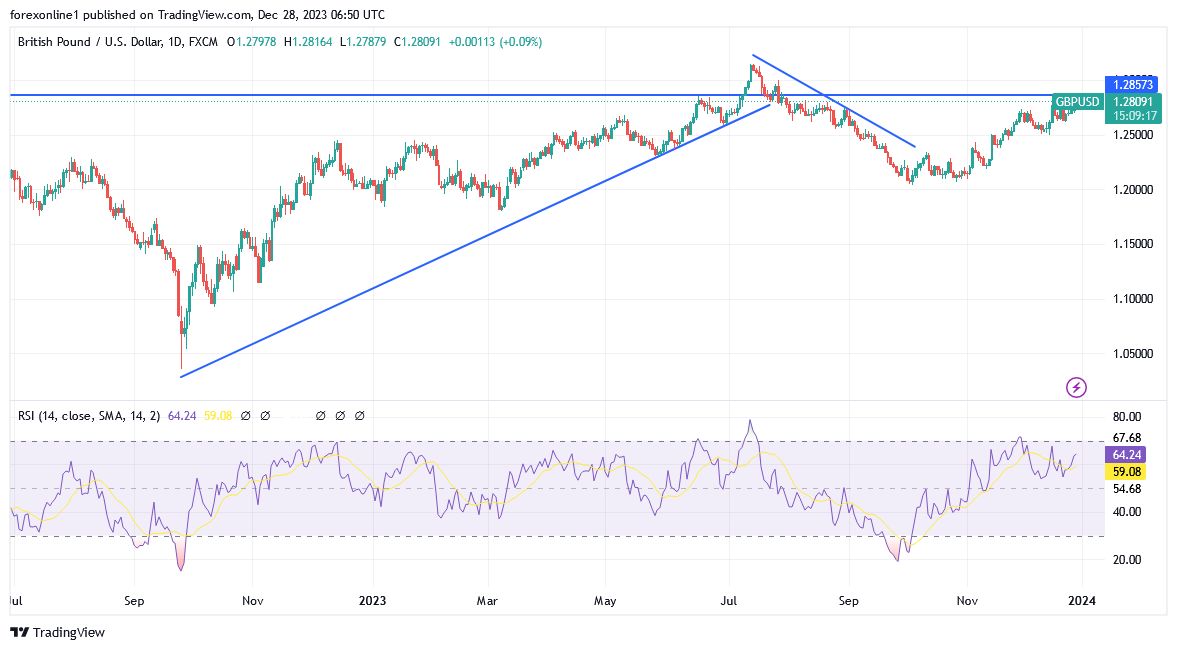Click the purple lightning bolt chart icon
The width and height of the screenshot is (1177, 650).
point(1076,387)
